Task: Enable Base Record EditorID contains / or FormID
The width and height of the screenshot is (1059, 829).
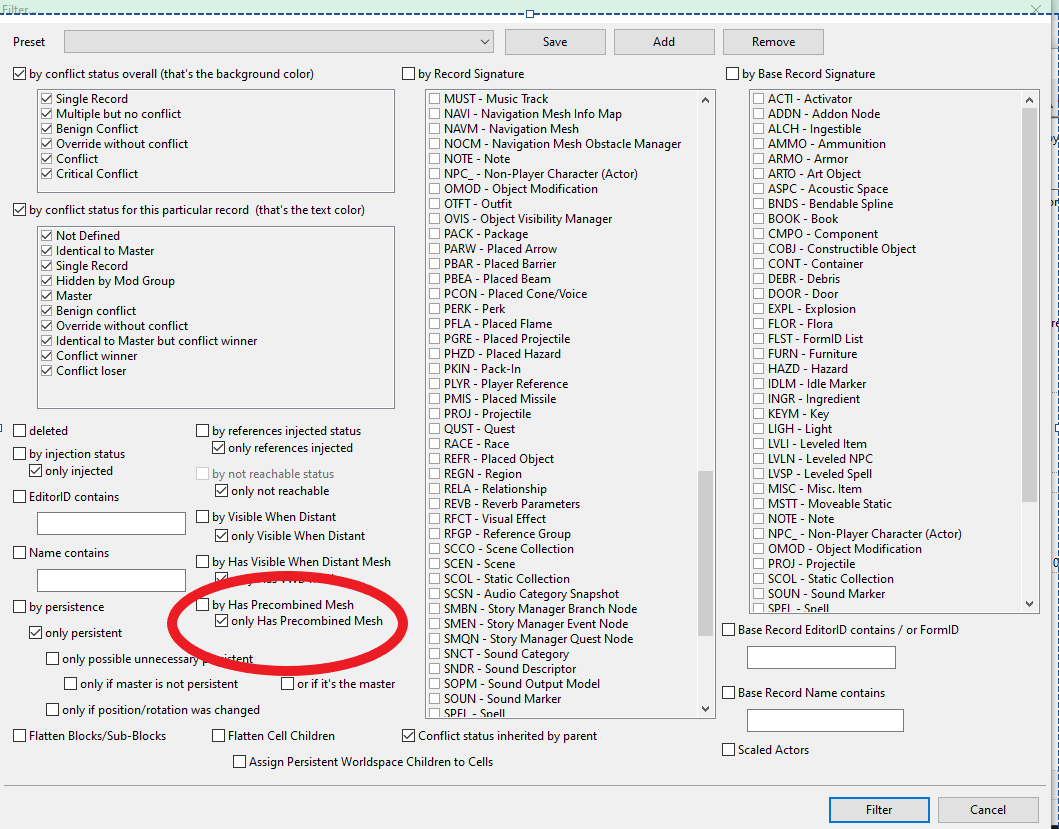Action: coord(729,630)
